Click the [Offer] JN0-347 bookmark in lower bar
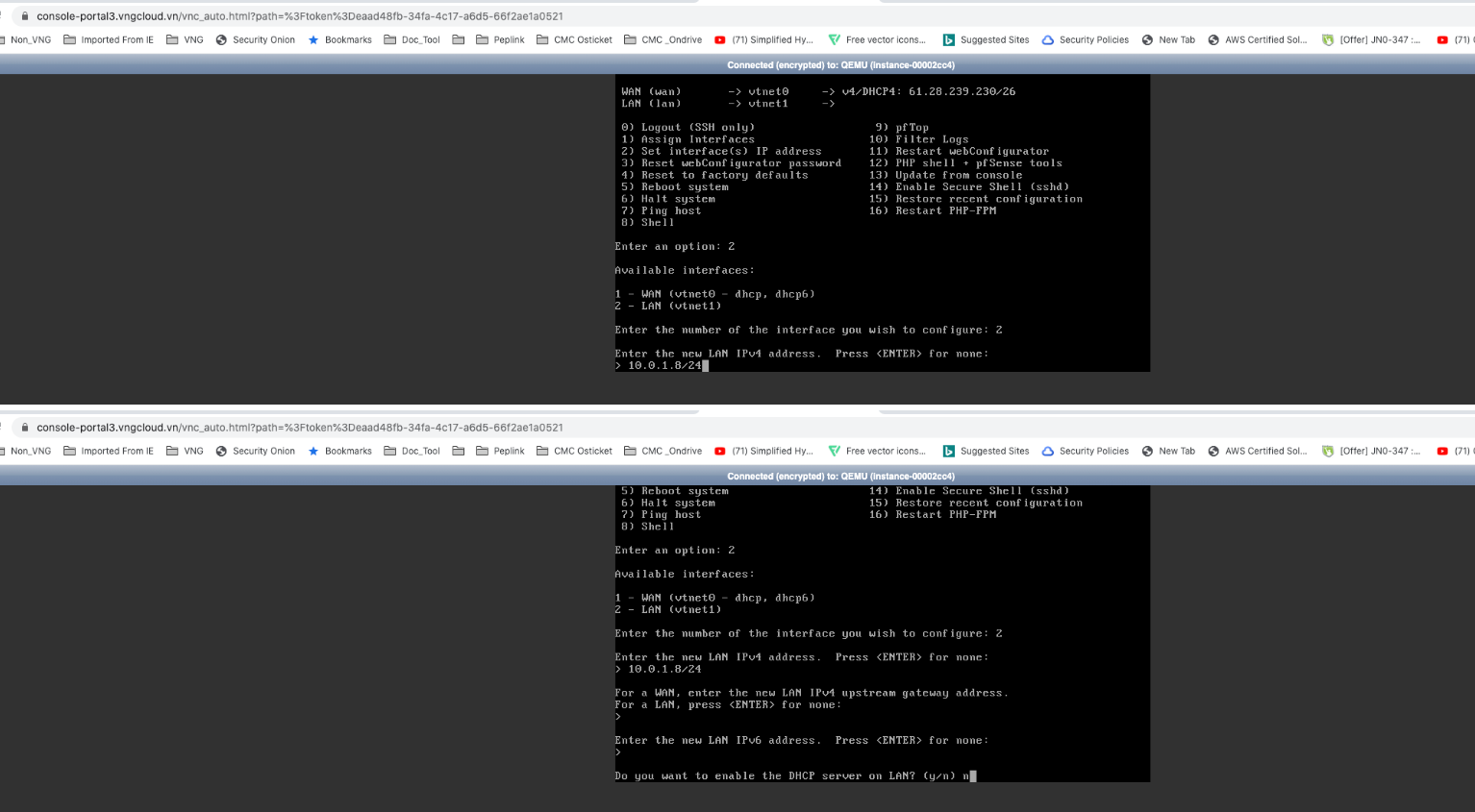Viewport: 1475px width, 812px height. 1370,452
